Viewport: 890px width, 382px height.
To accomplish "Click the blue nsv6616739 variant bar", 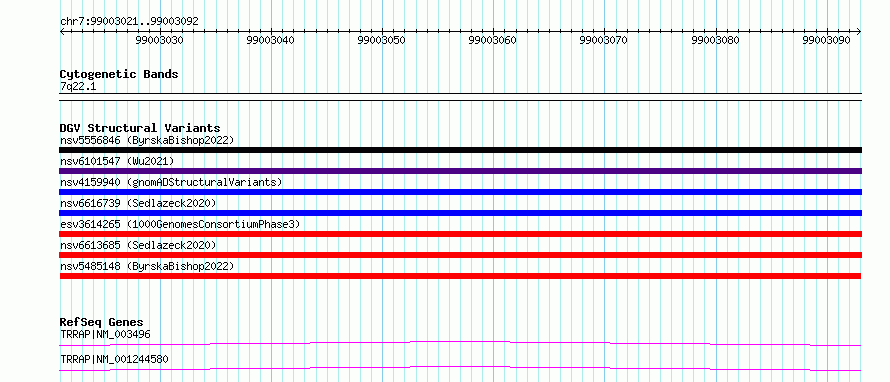I will click(460, 213).
